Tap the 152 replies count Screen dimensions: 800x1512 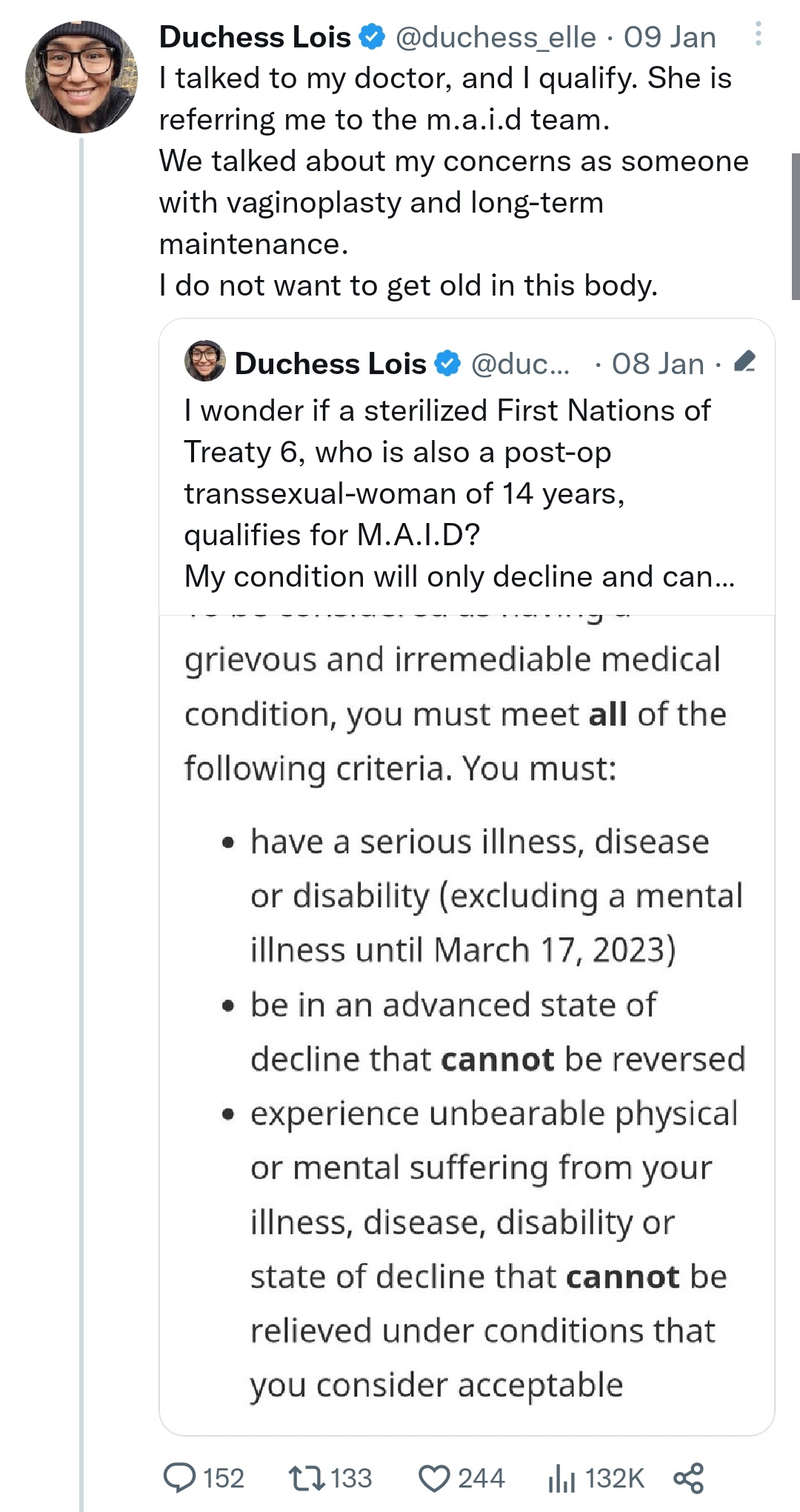coord(223,1479)
